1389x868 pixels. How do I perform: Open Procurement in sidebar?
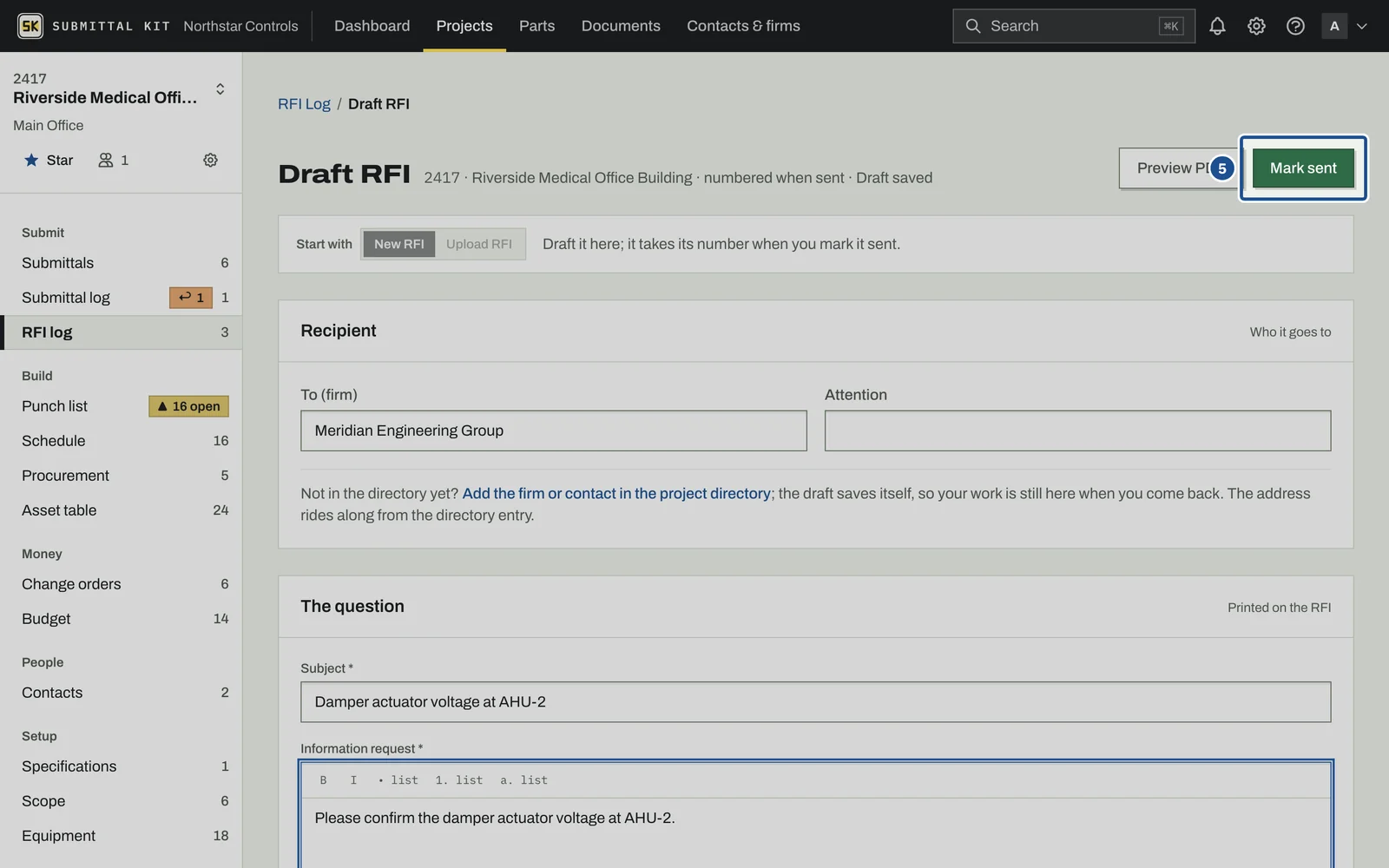point(122,476)
